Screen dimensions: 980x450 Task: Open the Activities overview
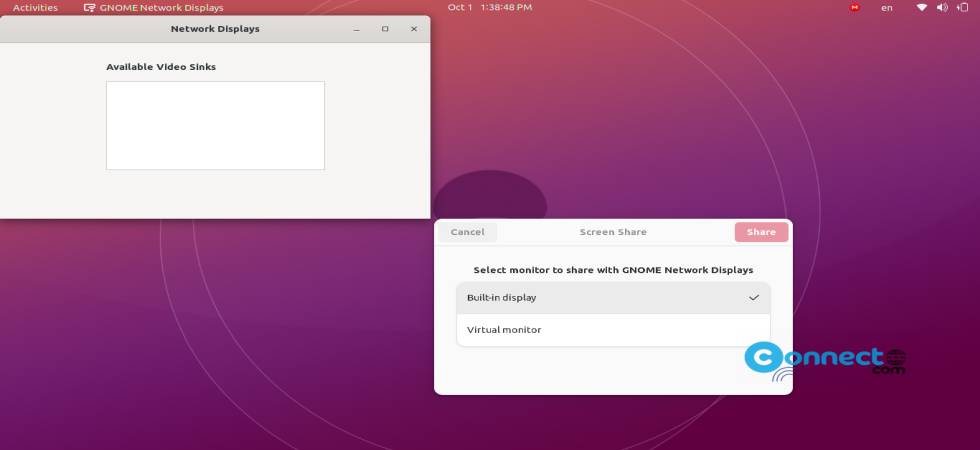(35, 8)
